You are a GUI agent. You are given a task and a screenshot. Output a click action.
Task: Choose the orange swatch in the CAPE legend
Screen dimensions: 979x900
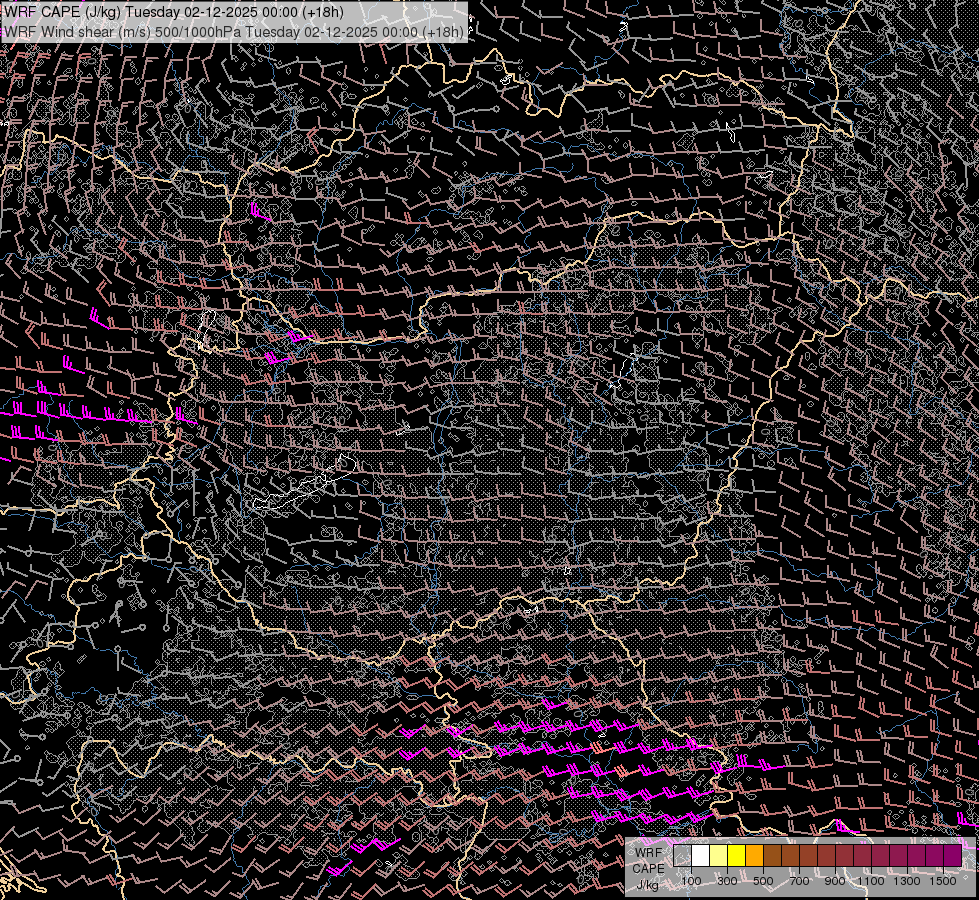[754, 856]
